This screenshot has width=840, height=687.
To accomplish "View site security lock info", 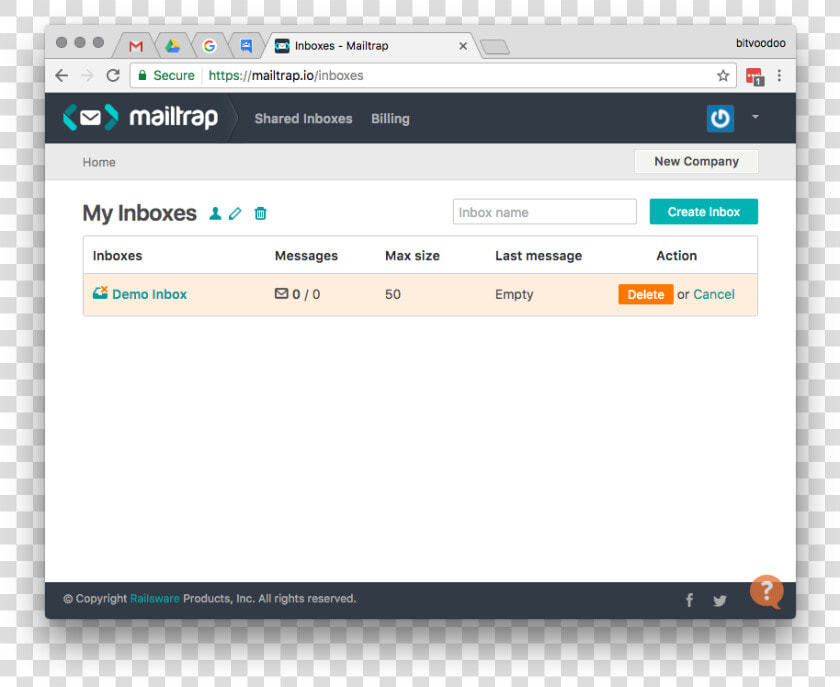I will tap(142, 76).
